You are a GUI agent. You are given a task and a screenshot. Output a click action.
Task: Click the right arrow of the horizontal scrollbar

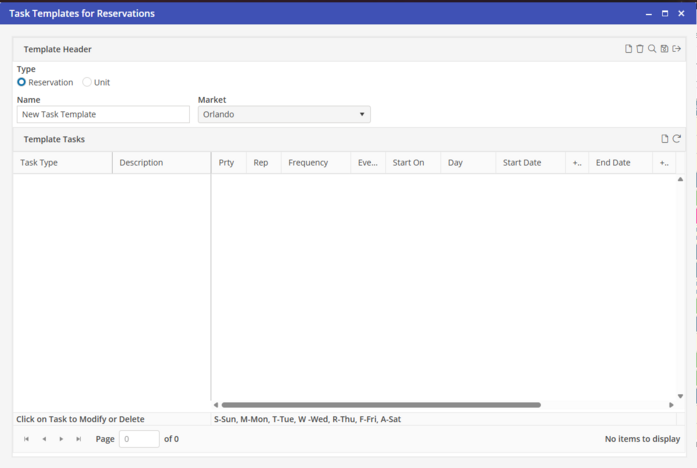coord(671,405)
